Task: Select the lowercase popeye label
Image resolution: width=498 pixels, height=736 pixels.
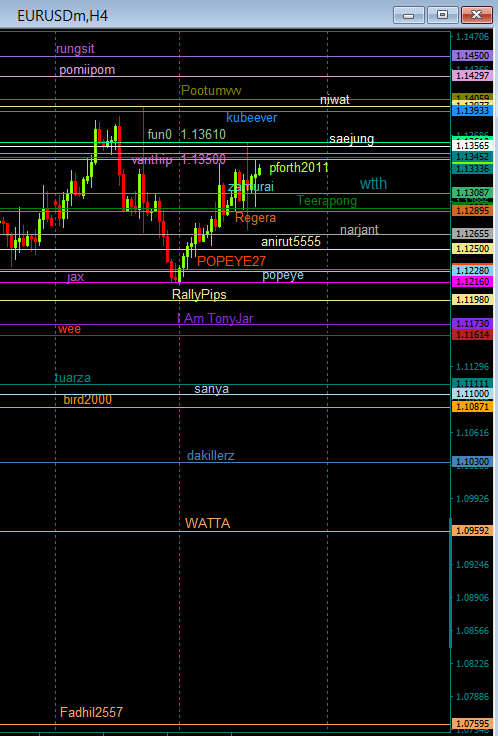Action: point(283,276)
